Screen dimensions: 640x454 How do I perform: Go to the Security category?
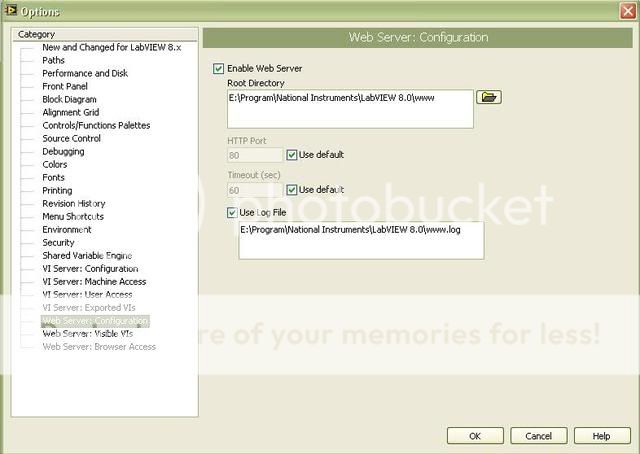[x=58, y=243]
